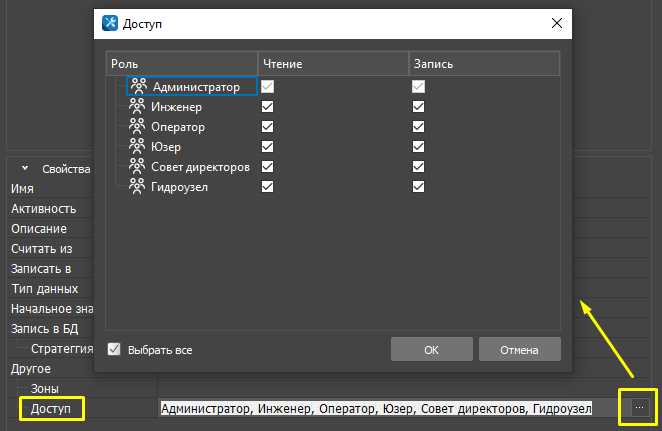Click the Администратор role group icon
The width and height of the screenshot is (662, 431).
tap(138, 87)
